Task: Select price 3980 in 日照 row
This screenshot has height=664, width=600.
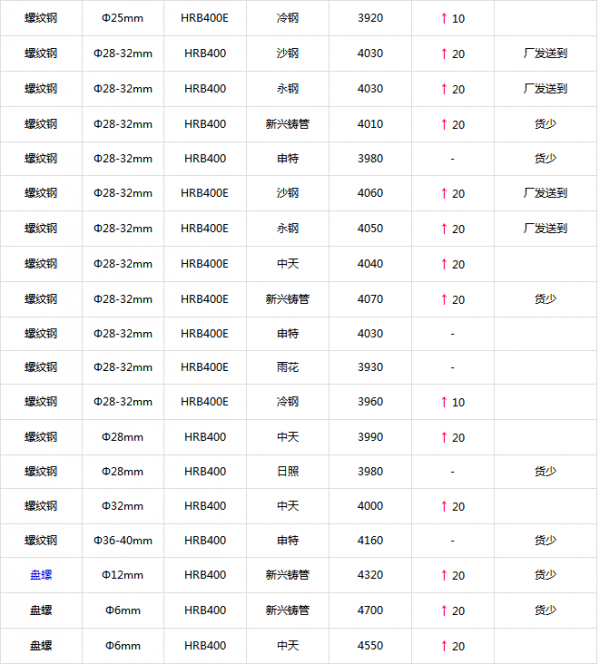Action: [370, 471]
